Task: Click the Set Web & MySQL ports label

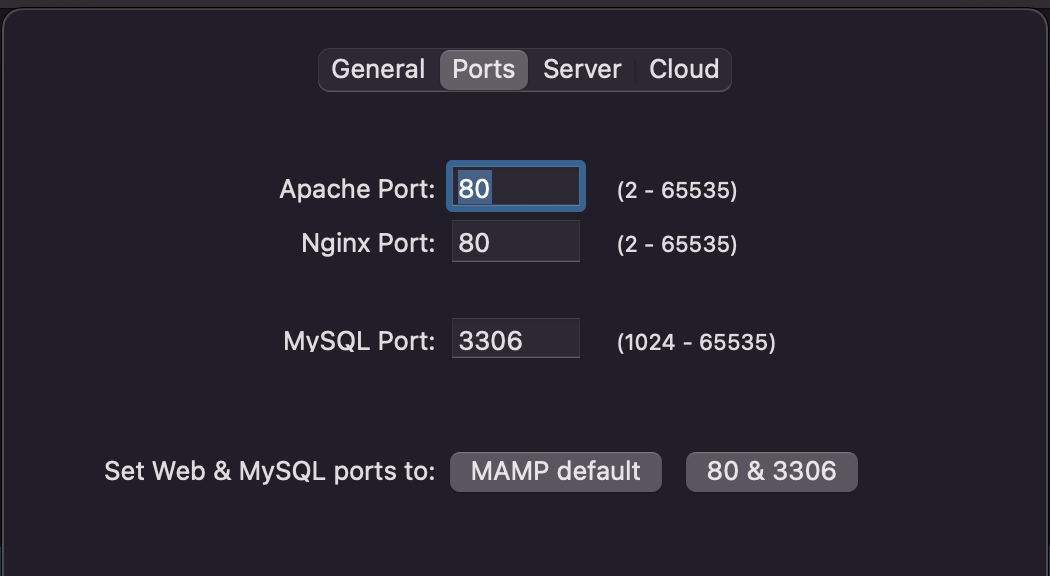Action: click(269, 471)
